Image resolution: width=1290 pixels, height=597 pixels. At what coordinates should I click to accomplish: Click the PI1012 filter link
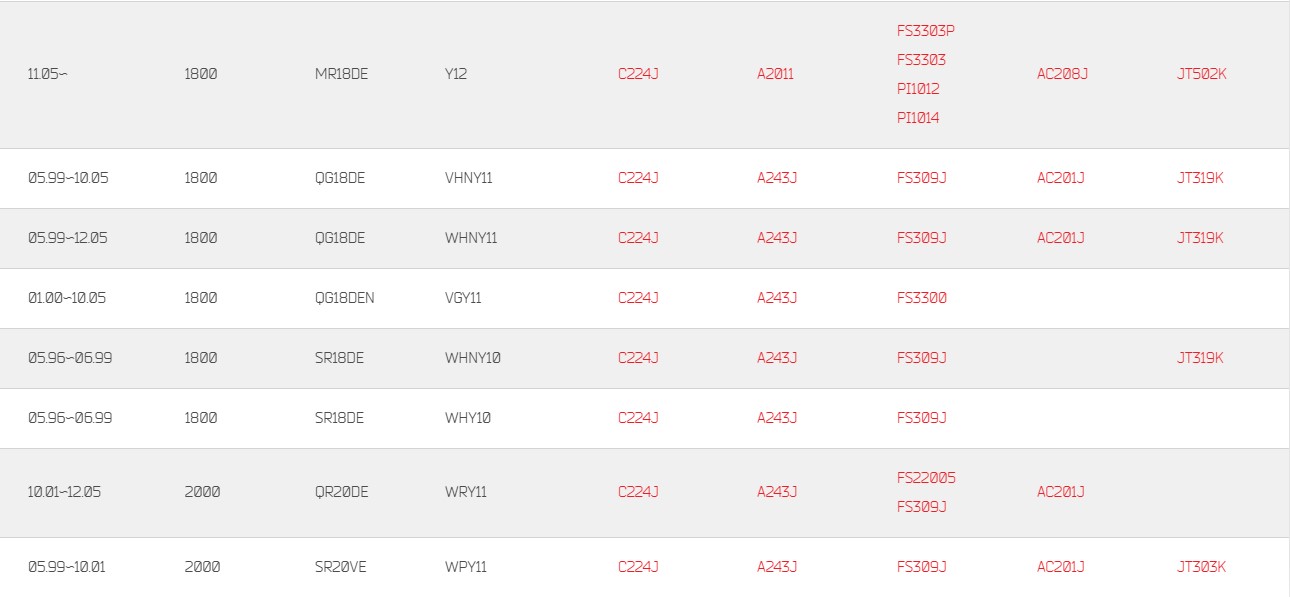918,88
